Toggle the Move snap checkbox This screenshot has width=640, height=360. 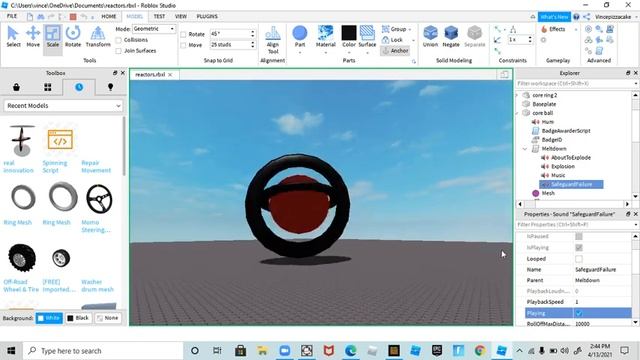[x=183, y=45]
